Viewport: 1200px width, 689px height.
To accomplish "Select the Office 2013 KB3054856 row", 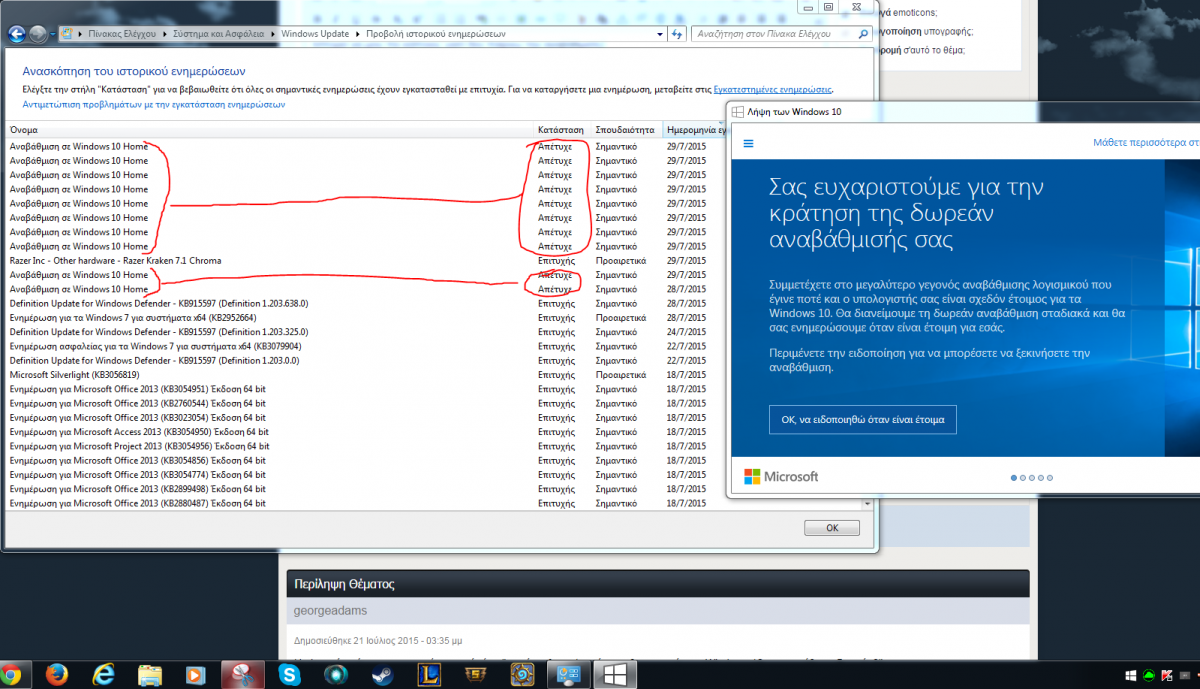I will (366, 460).
